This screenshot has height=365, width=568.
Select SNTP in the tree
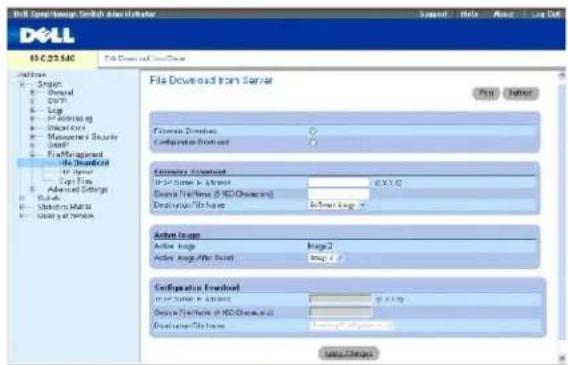pos(57,101)
